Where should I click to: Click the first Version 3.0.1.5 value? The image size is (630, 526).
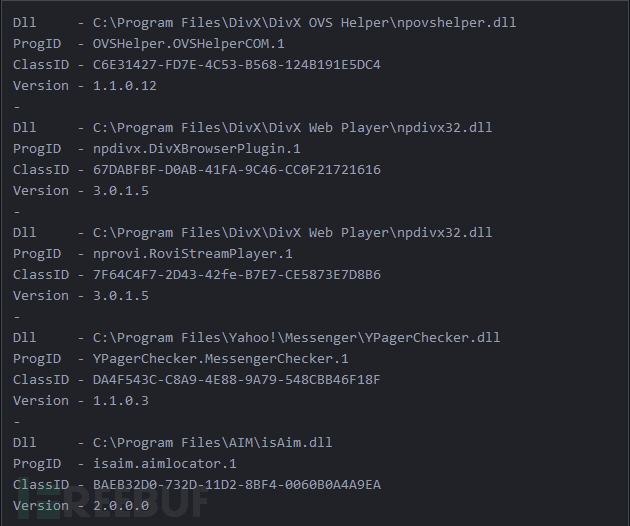point(121,190)
